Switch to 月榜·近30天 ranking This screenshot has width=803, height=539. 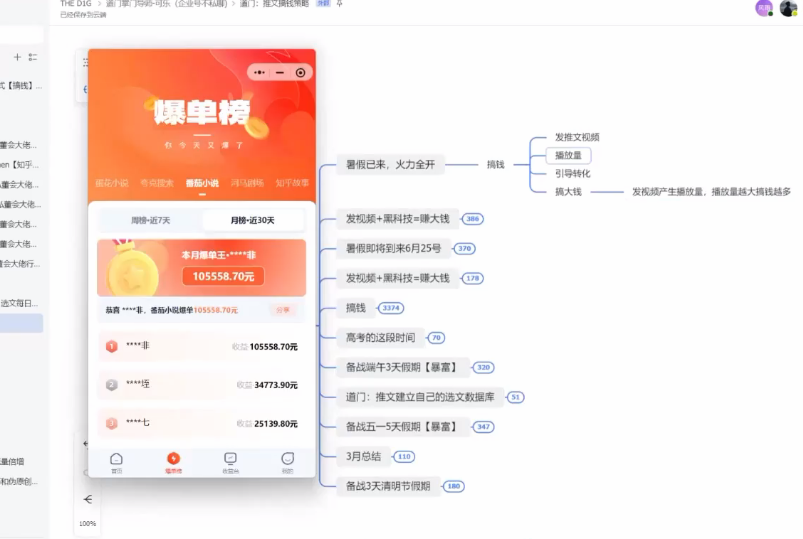252,220
